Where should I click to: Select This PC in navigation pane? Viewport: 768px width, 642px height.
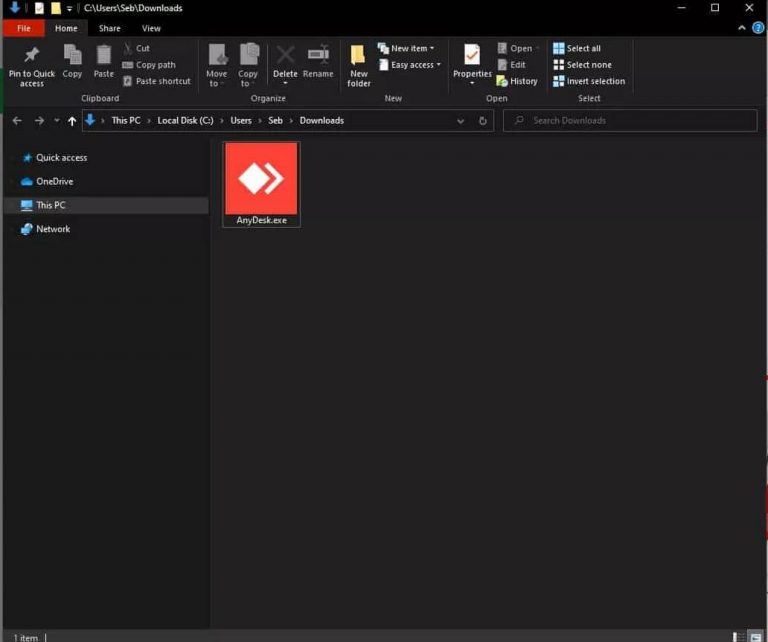click(x=106, y=205)
